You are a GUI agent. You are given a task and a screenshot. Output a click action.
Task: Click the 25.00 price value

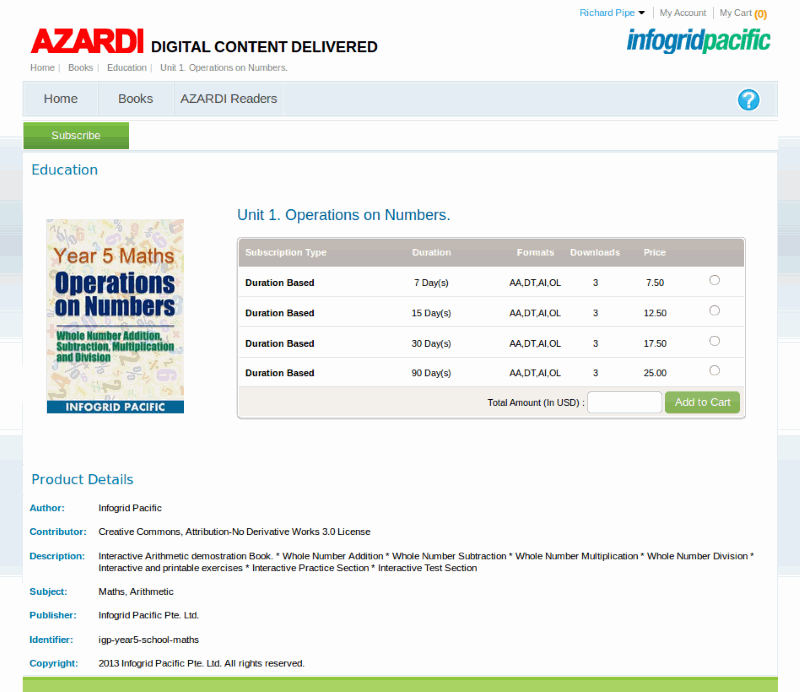click(x=655, y=373)
